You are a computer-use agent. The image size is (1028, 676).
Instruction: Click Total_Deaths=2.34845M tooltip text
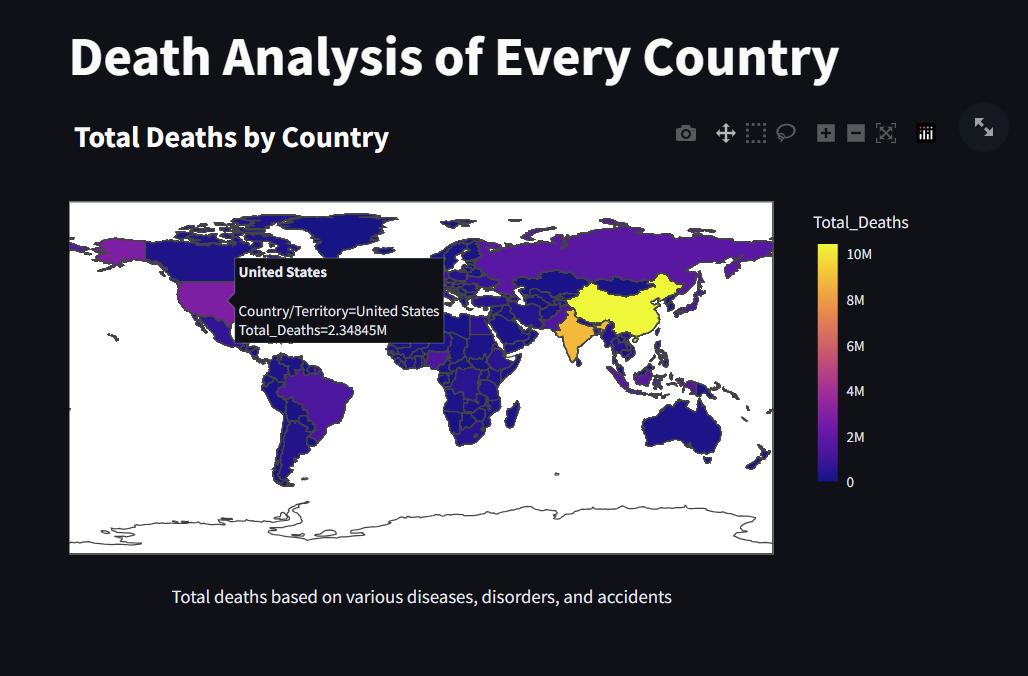point(313,330)
